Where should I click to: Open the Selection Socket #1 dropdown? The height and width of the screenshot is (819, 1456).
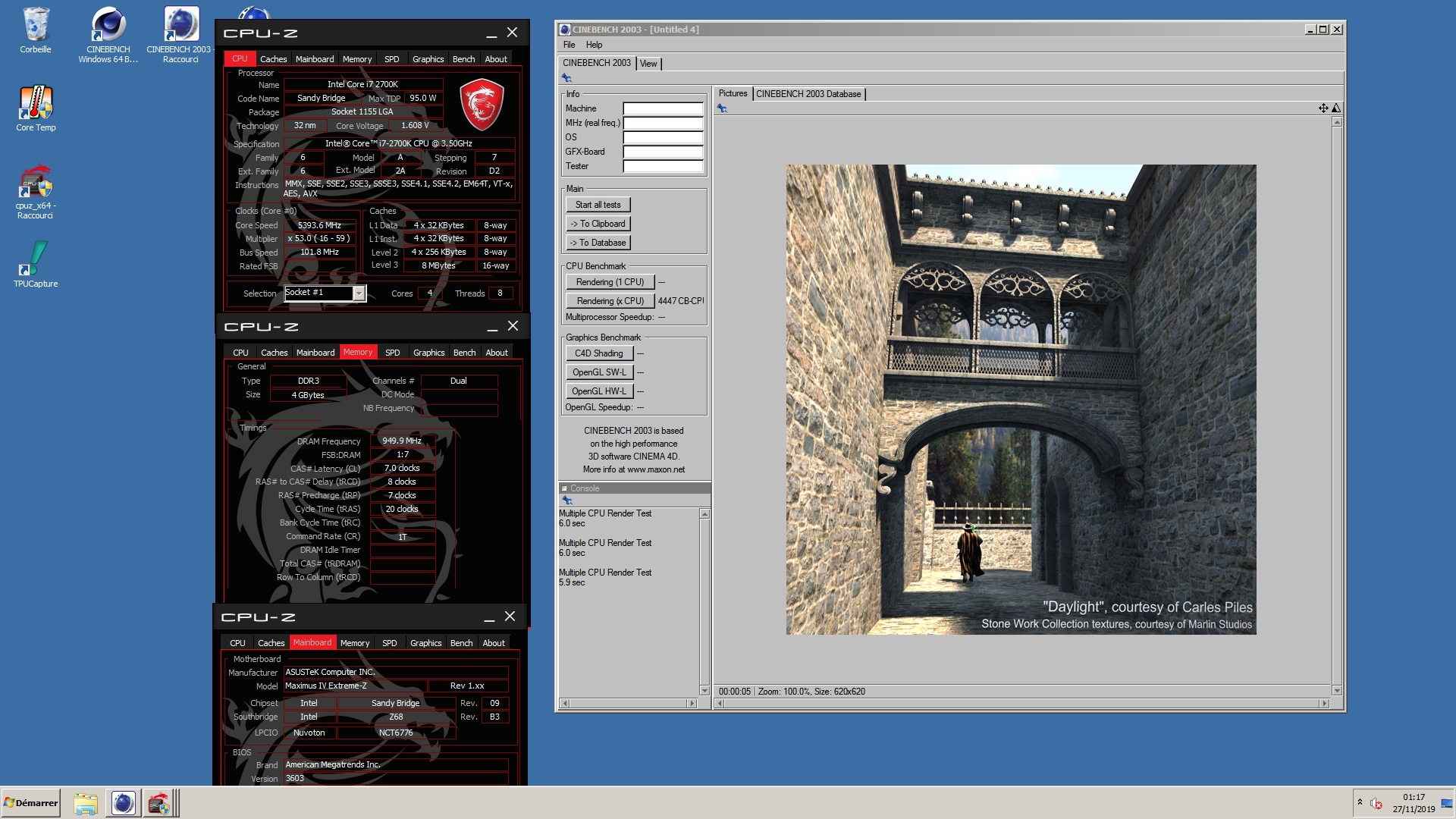(x=359, y=293)
